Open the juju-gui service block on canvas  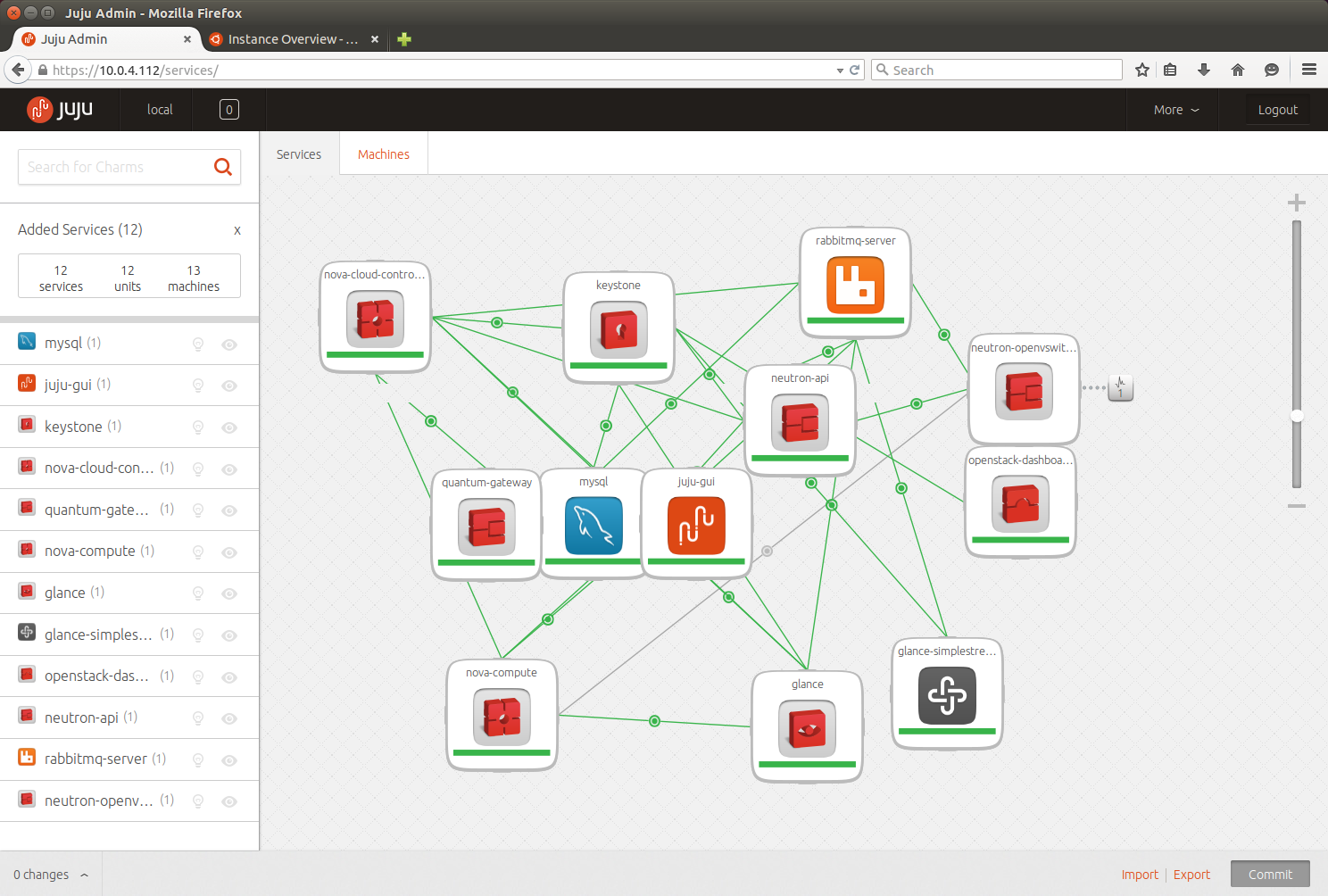pyautogui.click(x=696, y=524)
